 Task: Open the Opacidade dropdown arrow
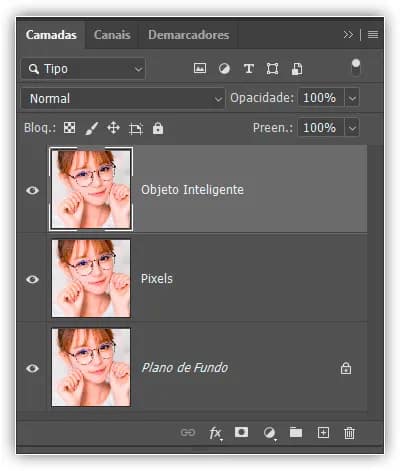click(x=352, y=98)
